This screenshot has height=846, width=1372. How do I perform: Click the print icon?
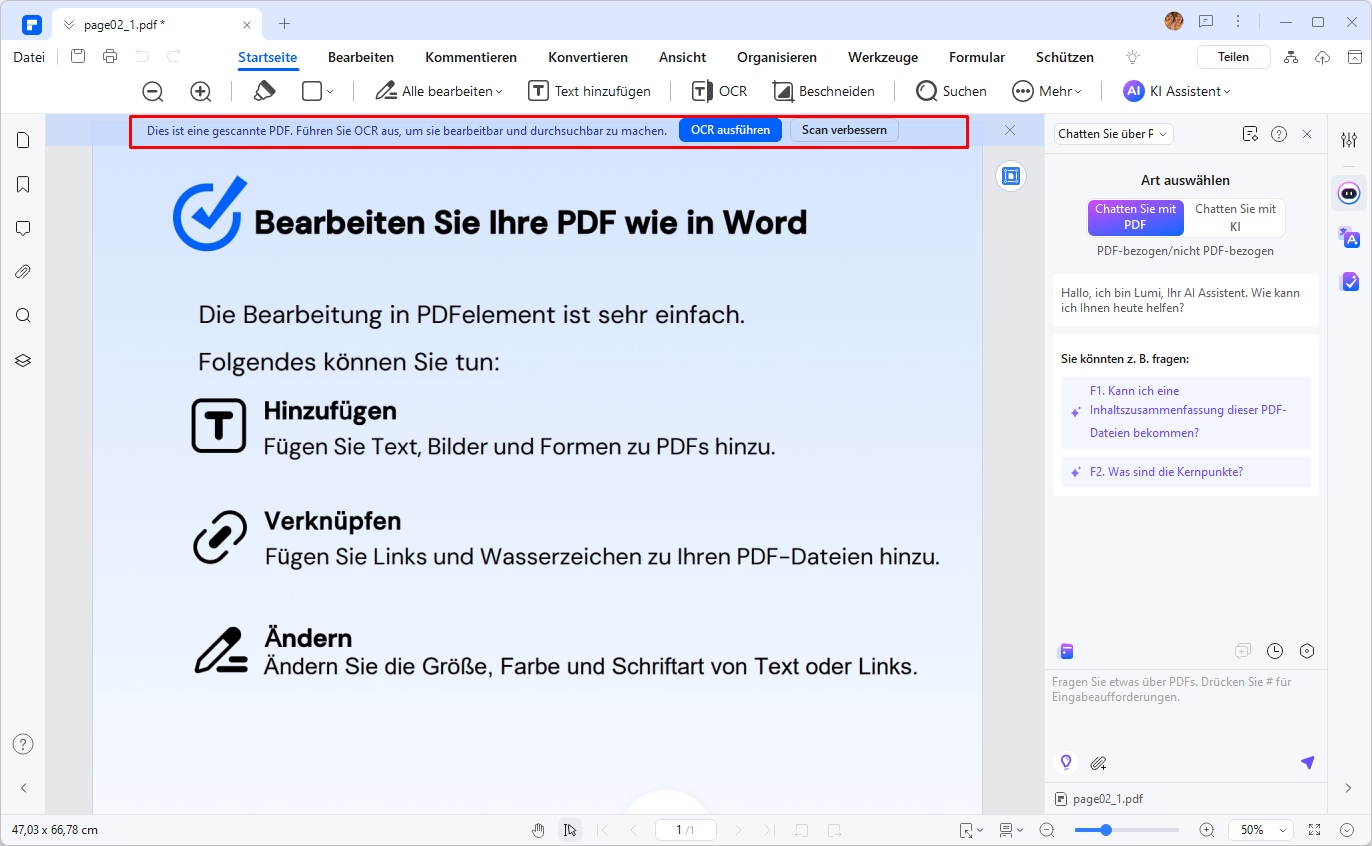click(x=110, y=57)
